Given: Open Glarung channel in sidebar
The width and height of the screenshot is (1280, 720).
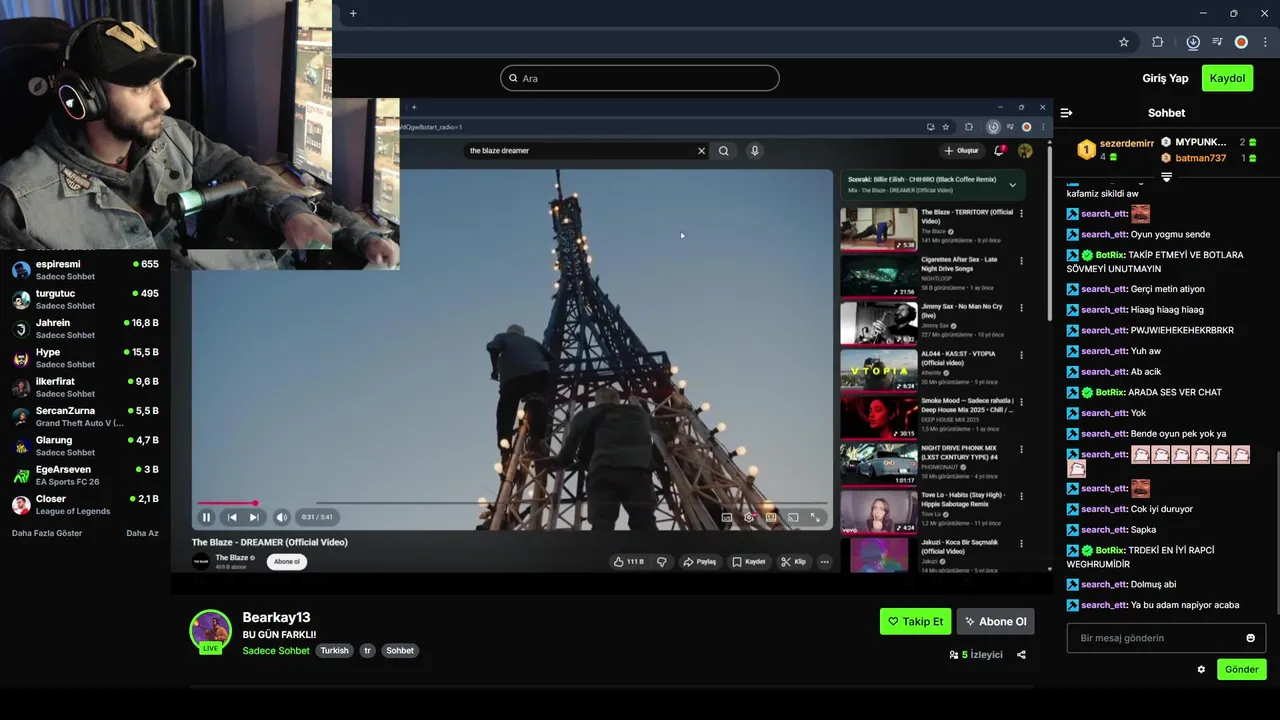Looking at the screenshot, I should 85,446.
